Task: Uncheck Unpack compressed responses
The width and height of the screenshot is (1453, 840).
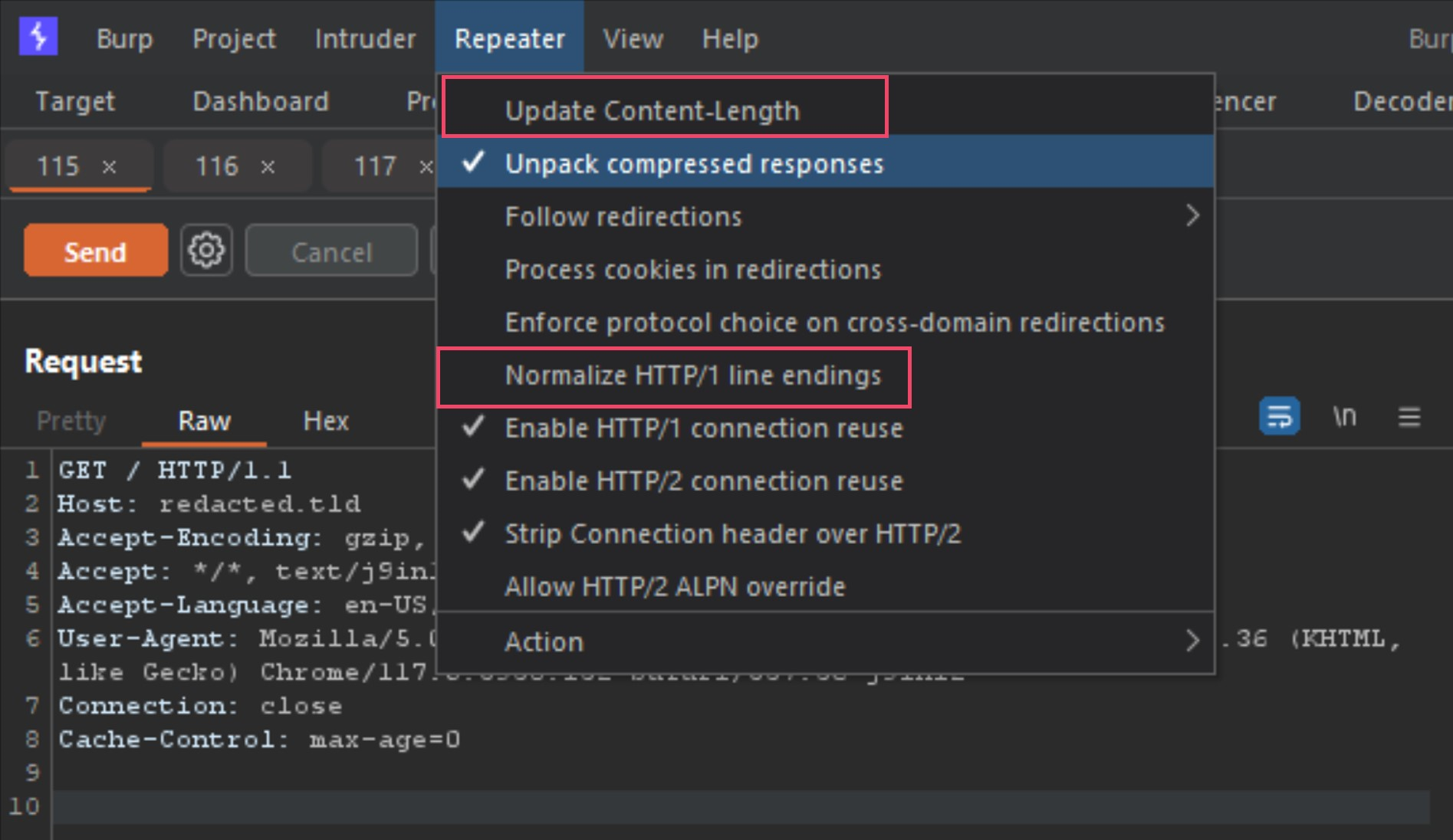Action: pos(826,162)
